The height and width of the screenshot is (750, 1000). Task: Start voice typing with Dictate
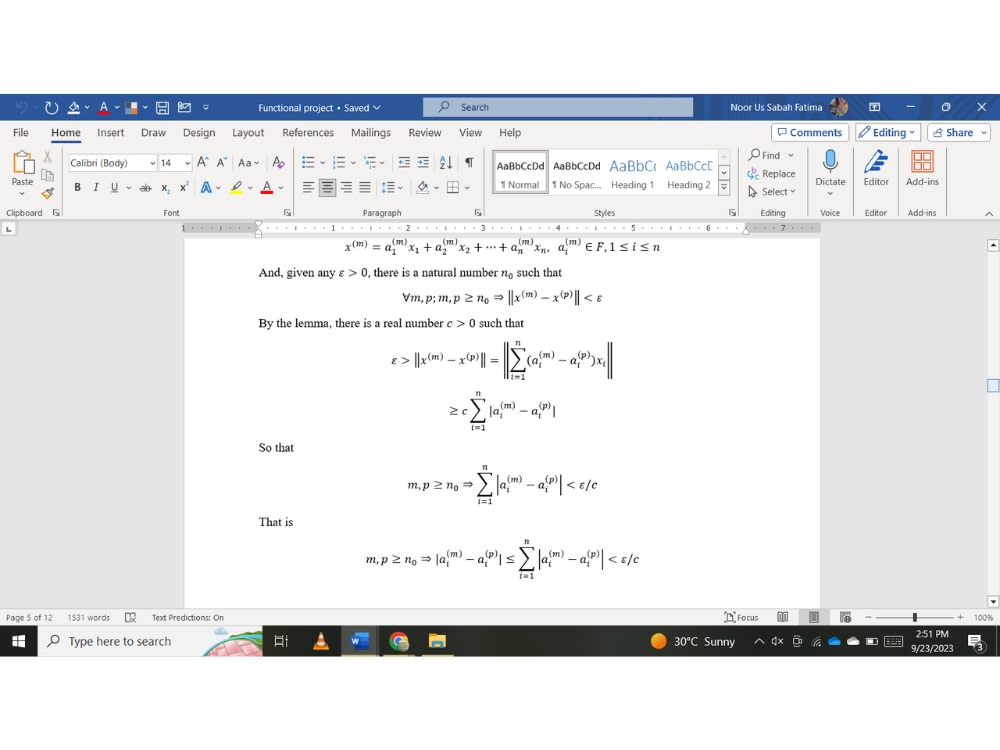(x=831, y=170)
